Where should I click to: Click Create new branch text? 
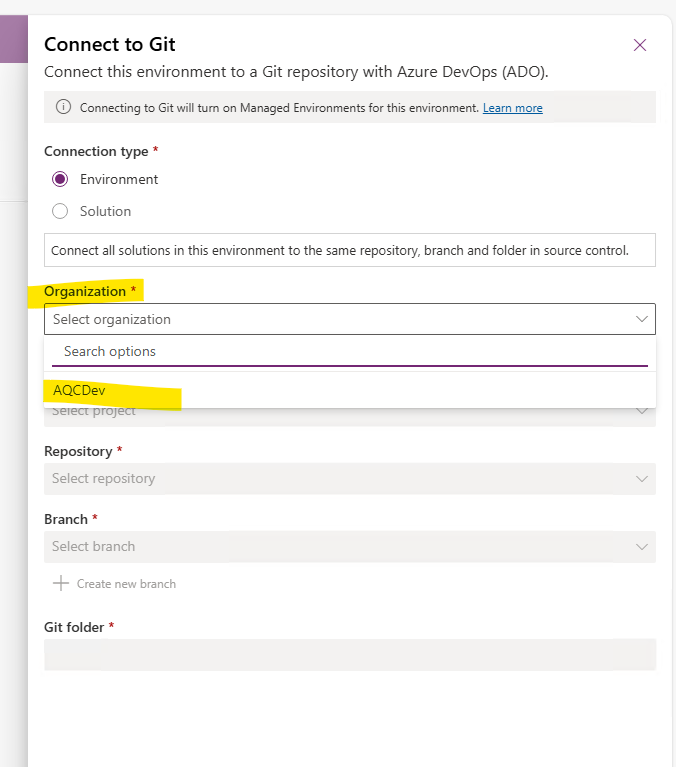[126, 584]
